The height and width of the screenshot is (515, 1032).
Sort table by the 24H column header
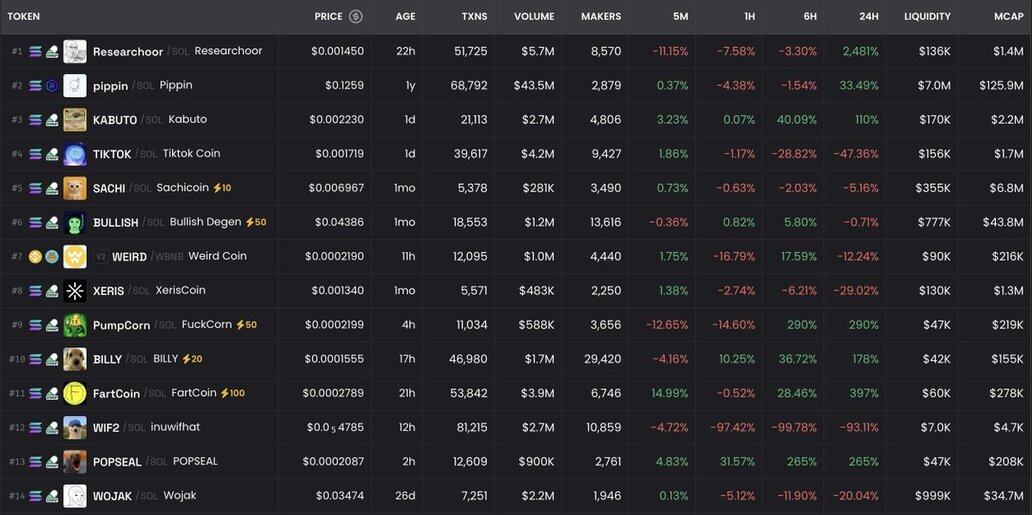tap(868, 17)
